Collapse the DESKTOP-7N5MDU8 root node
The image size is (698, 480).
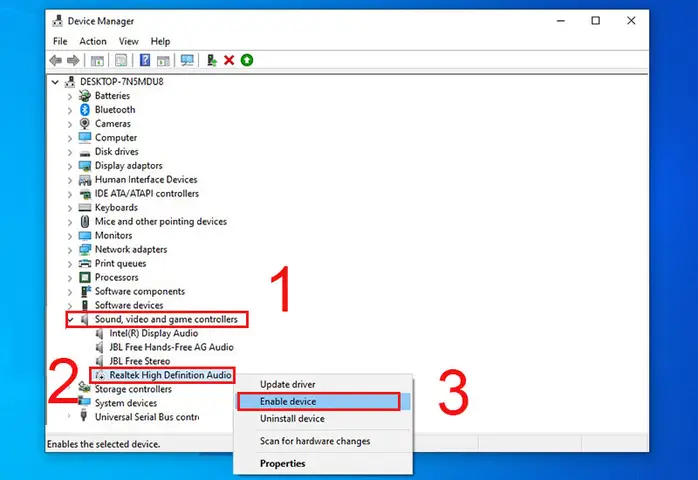click(x=56, y=82)
